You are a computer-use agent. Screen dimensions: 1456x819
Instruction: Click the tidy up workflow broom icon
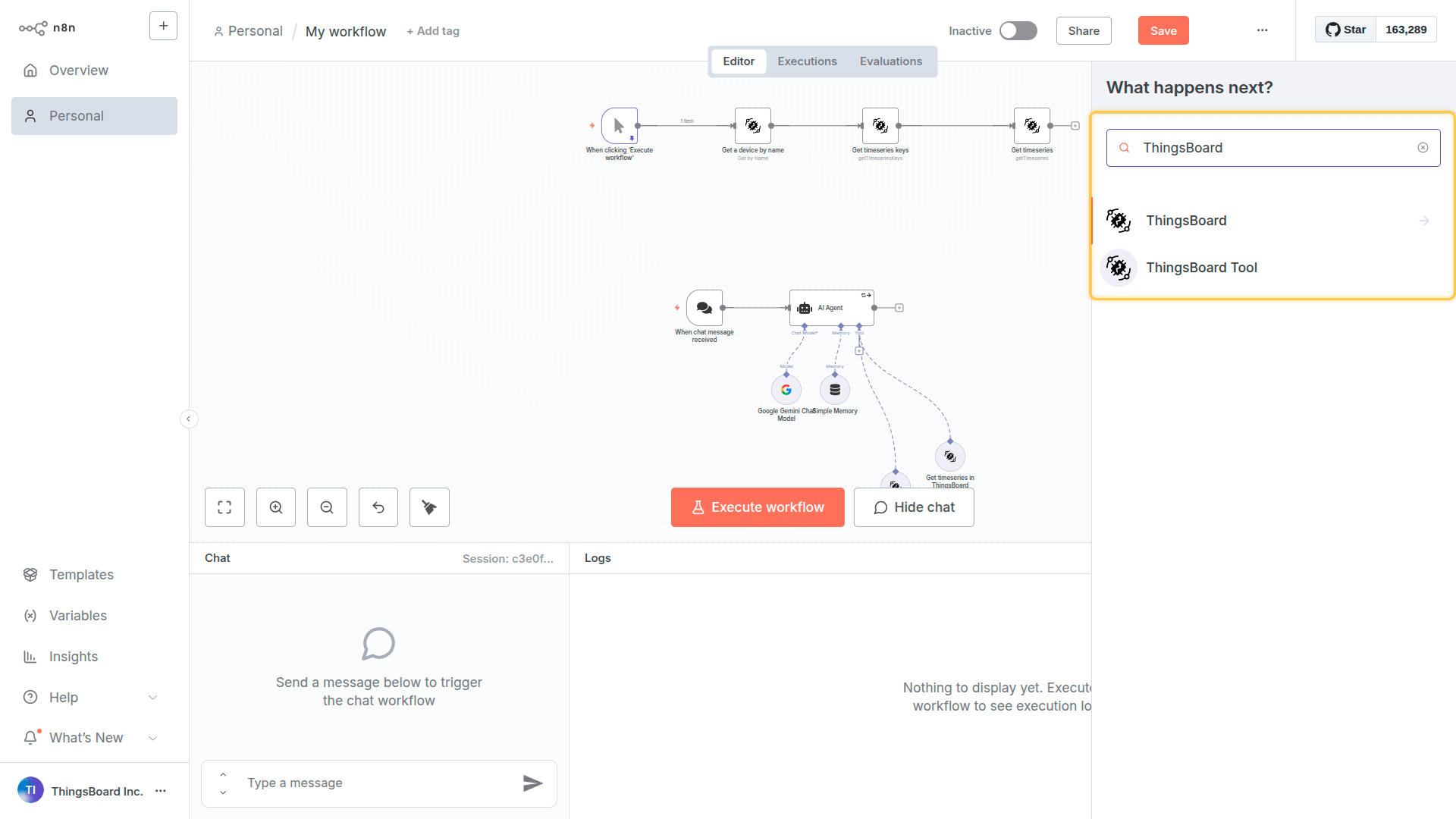pos(429,507)
